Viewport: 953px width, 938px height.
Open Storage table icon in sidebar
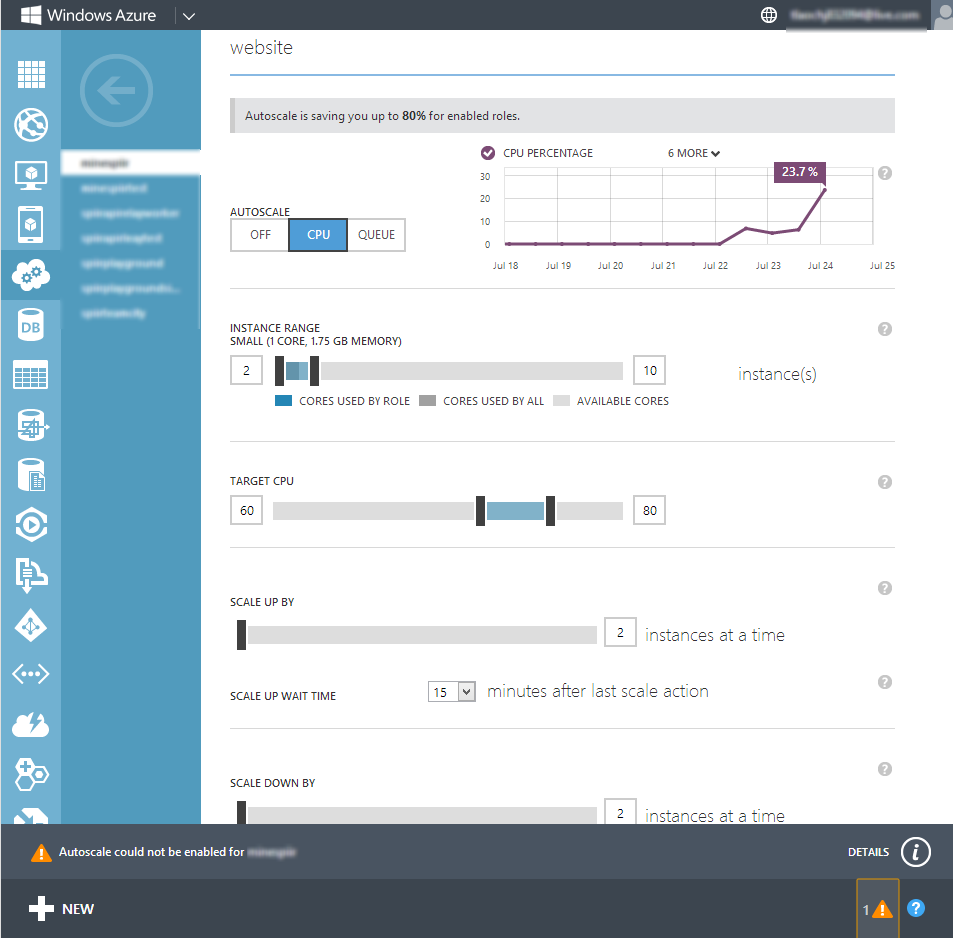(31, 374)
